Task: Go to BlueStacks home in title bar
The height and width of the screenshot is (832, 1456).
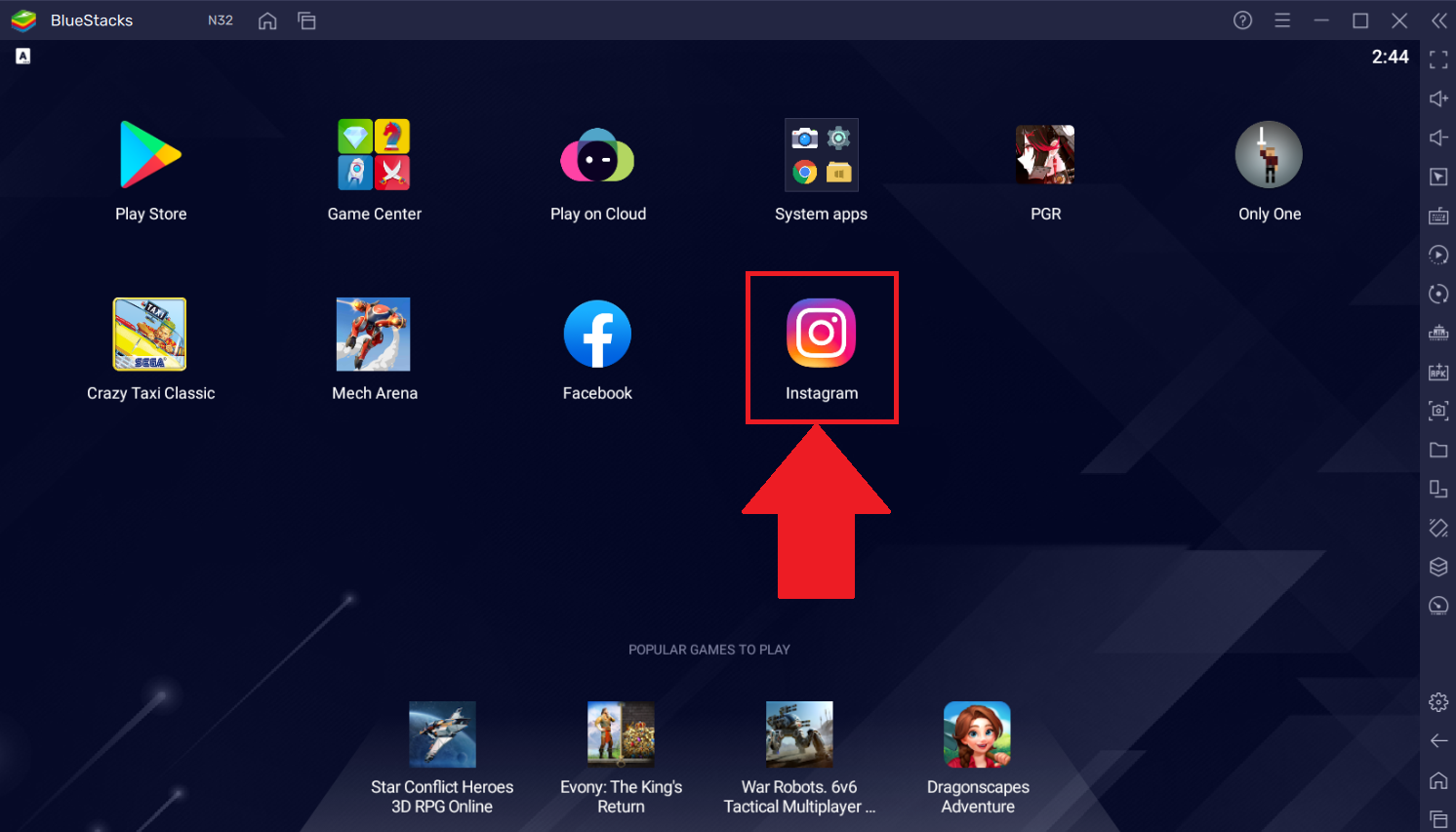Action: pyautogui.click(x=267, y=20)
